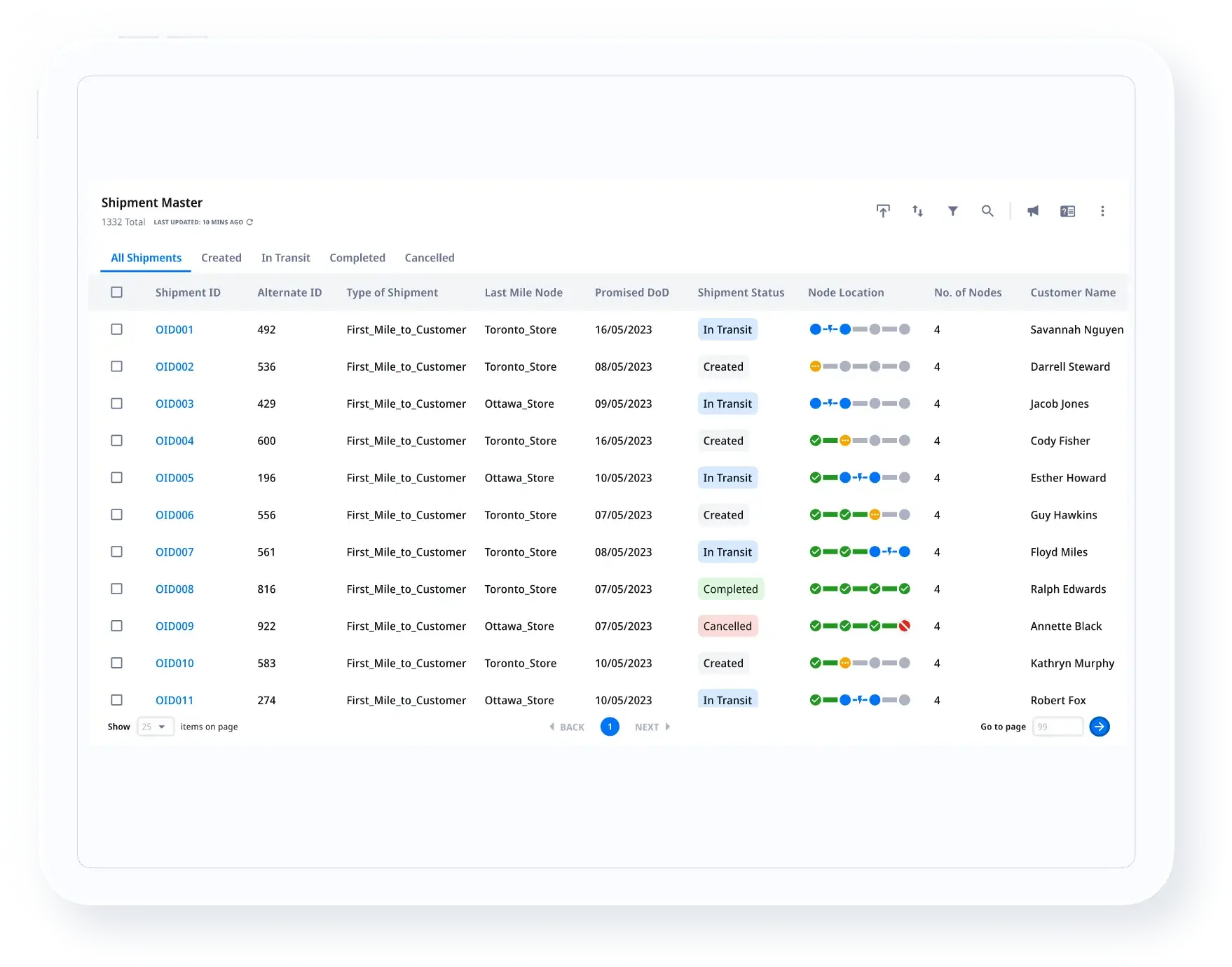Refresh data using the last updated icon

tap(249, 222)
